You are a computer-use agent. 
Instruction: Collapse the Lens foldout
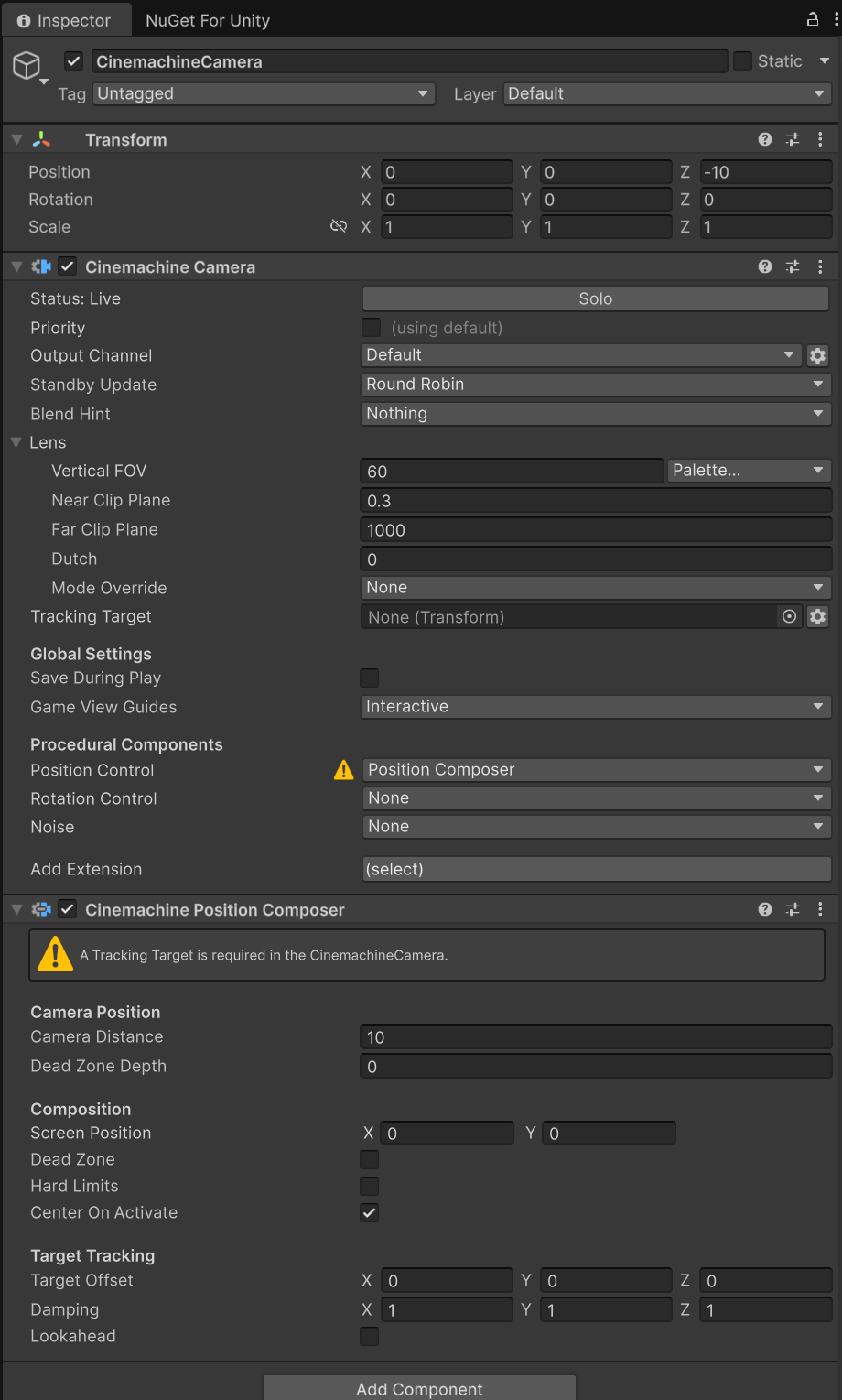(16, 442)
